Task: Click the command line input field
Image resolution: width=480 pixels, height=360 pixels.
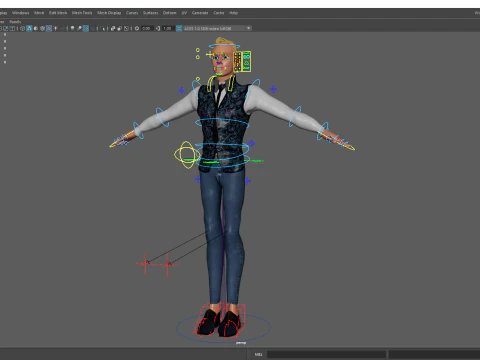Action: 326,354
